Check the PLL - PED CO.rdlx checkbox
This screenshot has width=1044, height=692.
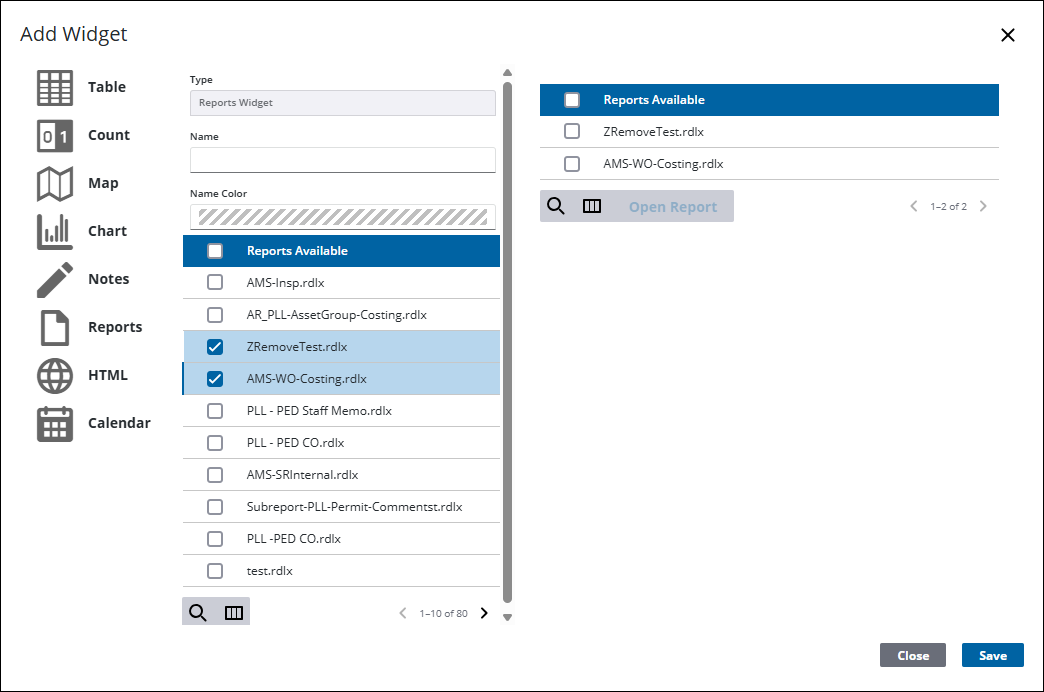(215, 442)
